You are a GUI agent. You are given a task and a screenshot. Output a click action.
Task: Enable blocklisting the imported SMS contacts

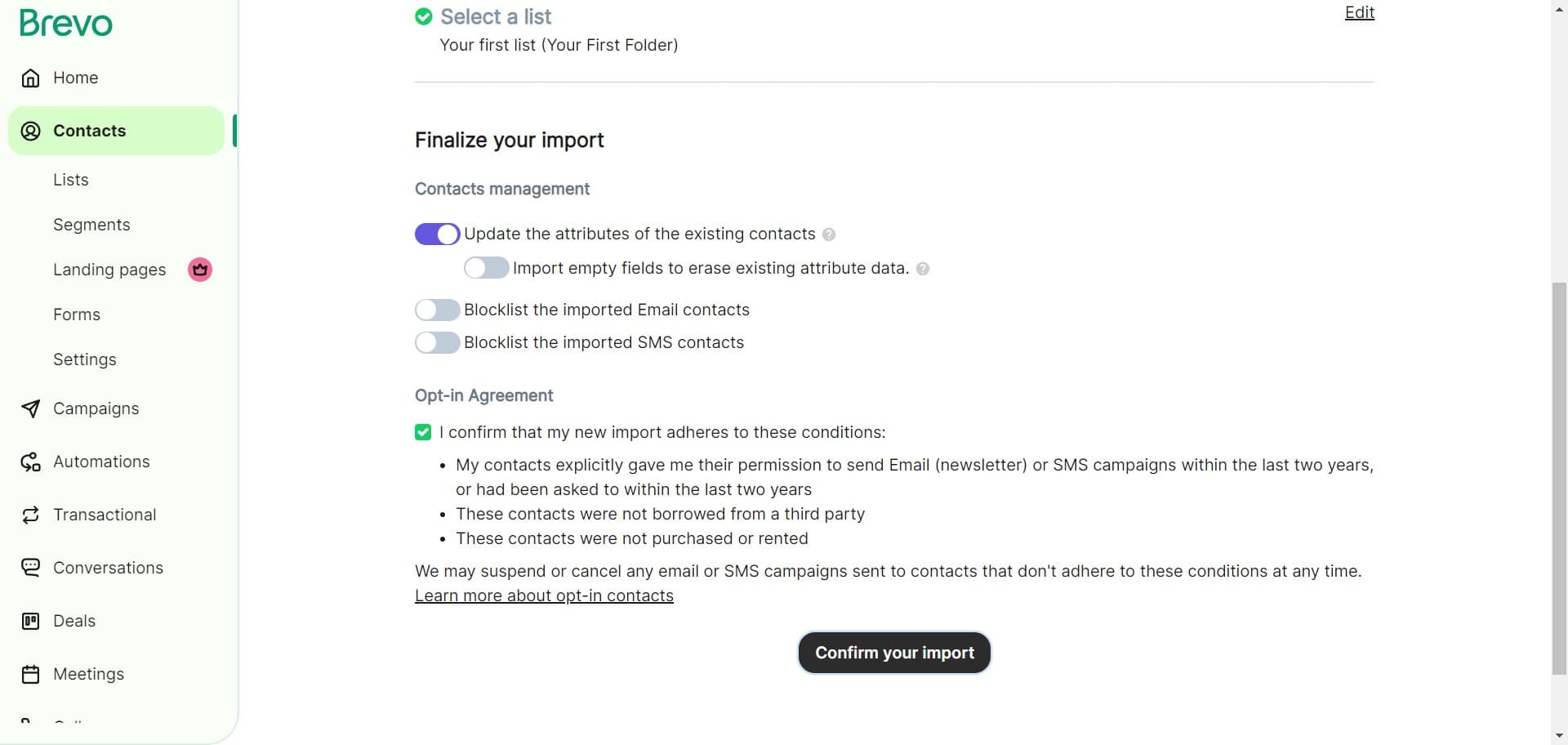(x=436, y=342)
